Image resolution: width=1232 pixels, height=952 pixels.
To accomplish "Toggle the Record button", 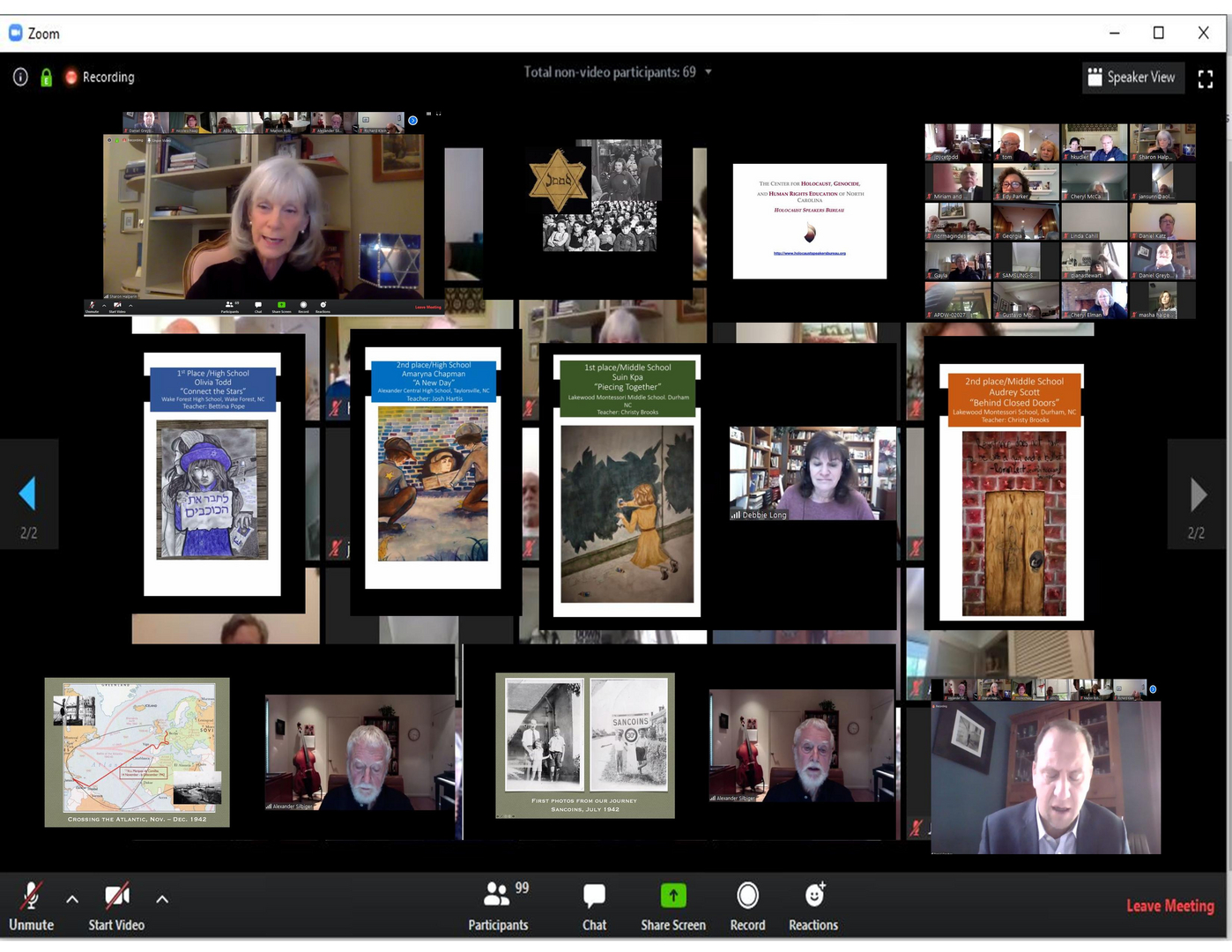I will 747,905.
